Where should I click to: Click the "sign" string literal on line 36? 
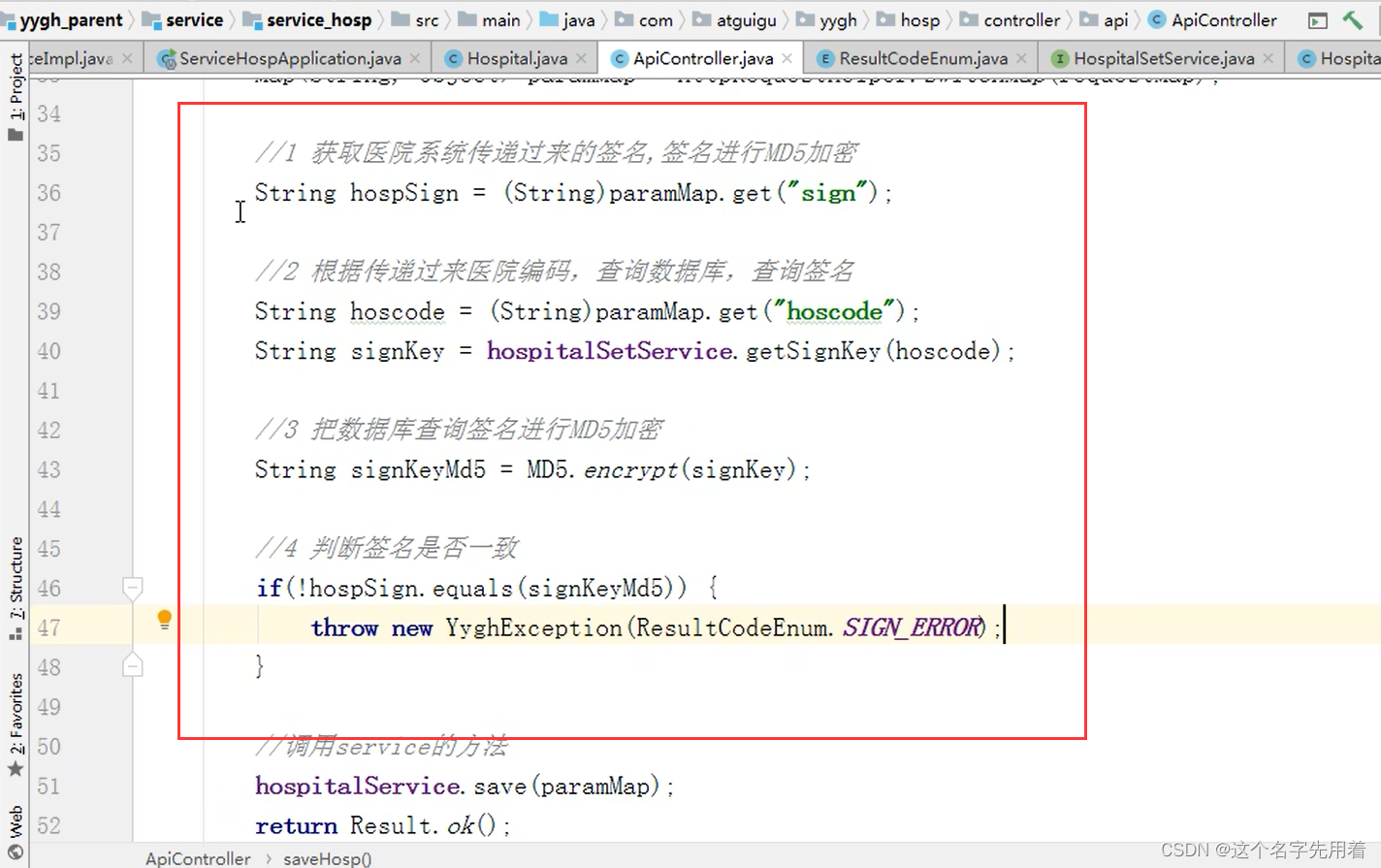[x=827, y=193]
